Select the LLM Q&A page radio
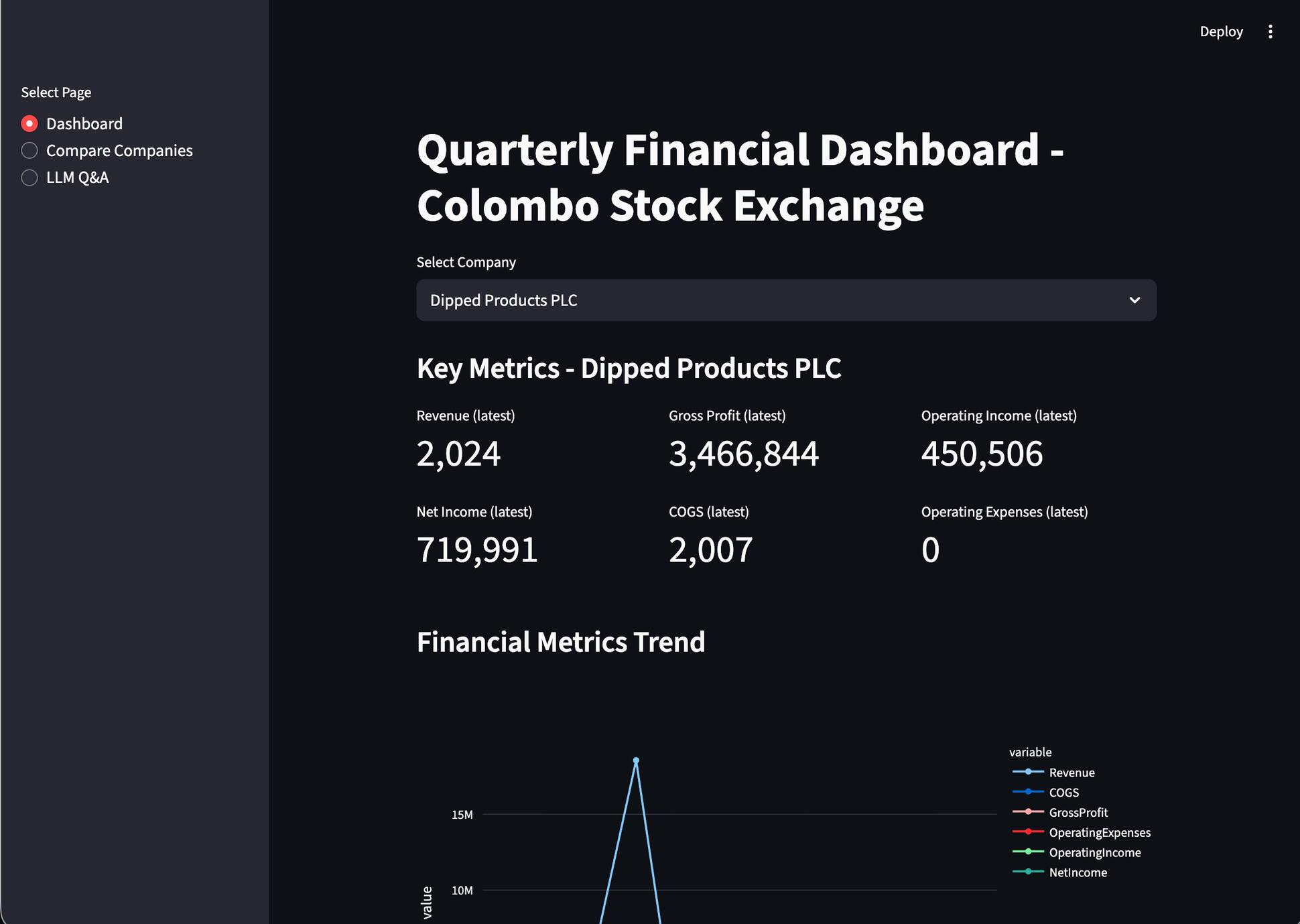This screenshot has height=924, width=1300. click(29, 178)
